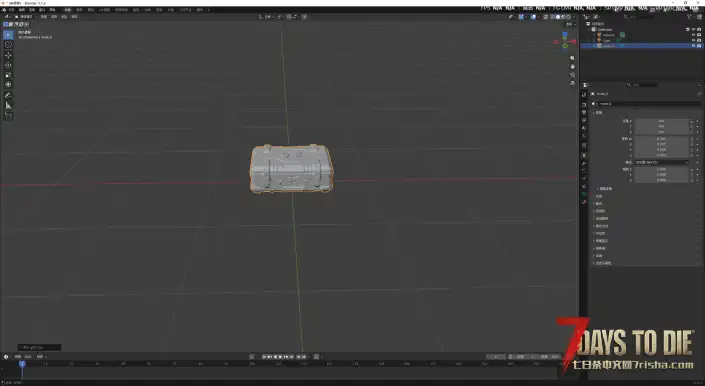The width and height of the screenshot is (705, 386).
Task: Open the Material properties tab
Action: pyautogui.click(x=584, y=202)
